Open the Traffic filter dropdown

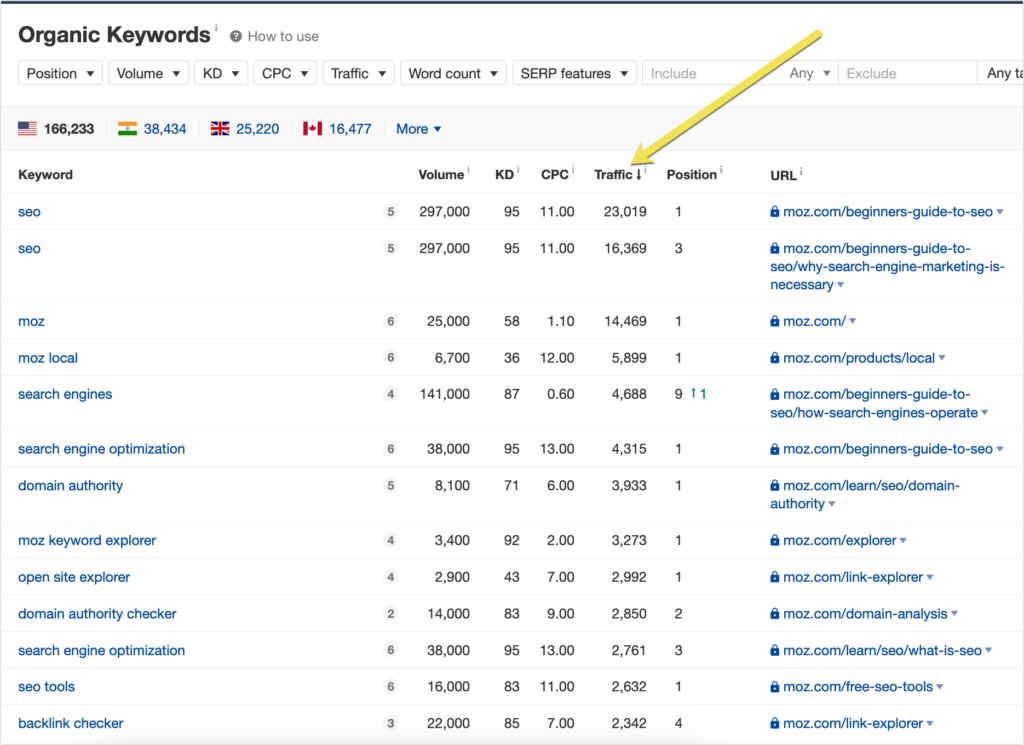(359, 73)
